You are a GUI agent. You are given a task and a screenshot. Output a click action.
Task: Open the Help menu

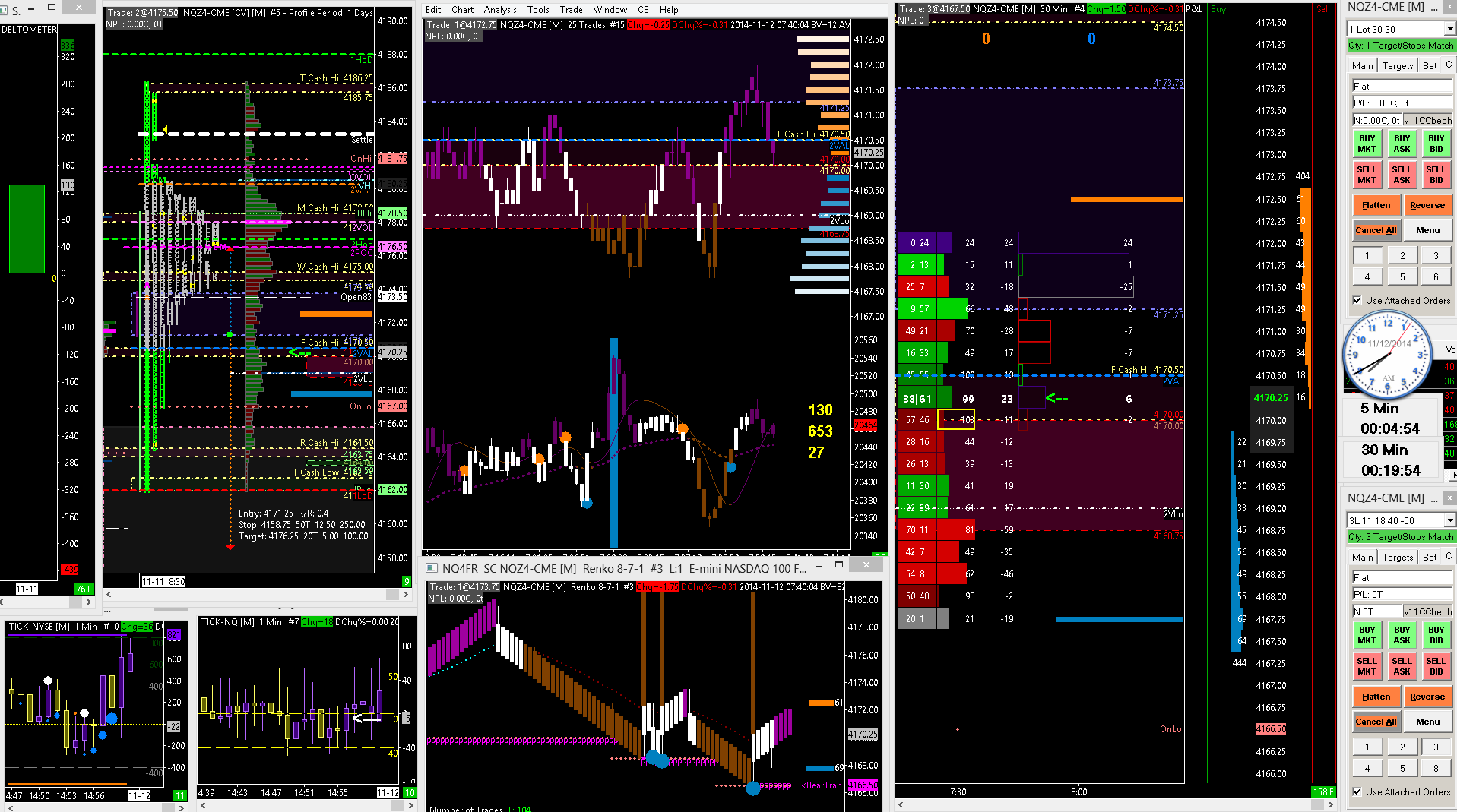pos(669,10)
